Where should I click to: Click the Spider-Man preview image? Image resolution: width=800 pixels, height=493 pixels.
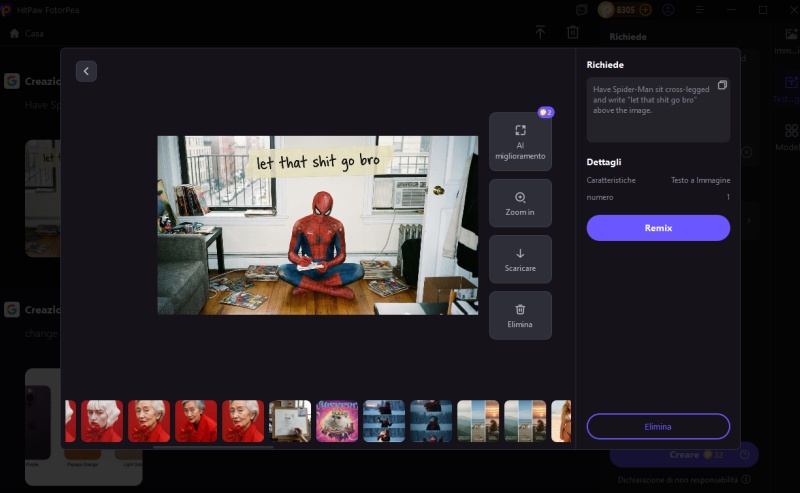click(x=317, y=225)
